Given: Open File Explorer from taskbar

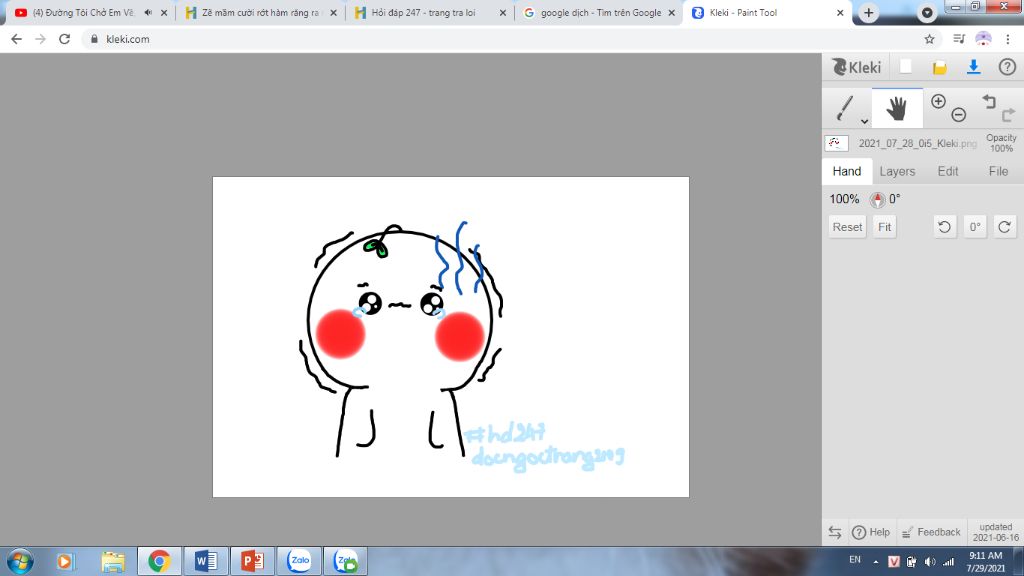Looking at the screenshot, I should point(113,561).
